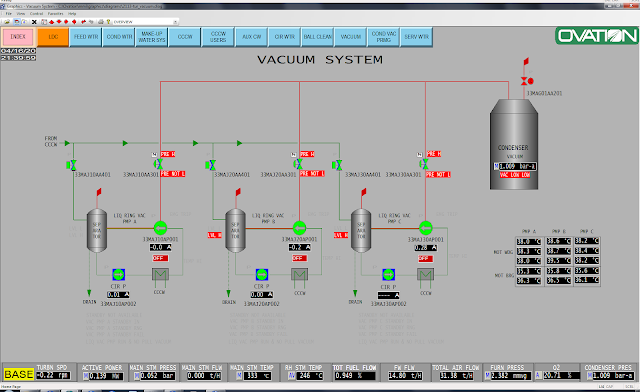Click the separator tank of pump C
Image resolution: width=640 pixels, height=392 pixels.
click(x=361, y=230)
